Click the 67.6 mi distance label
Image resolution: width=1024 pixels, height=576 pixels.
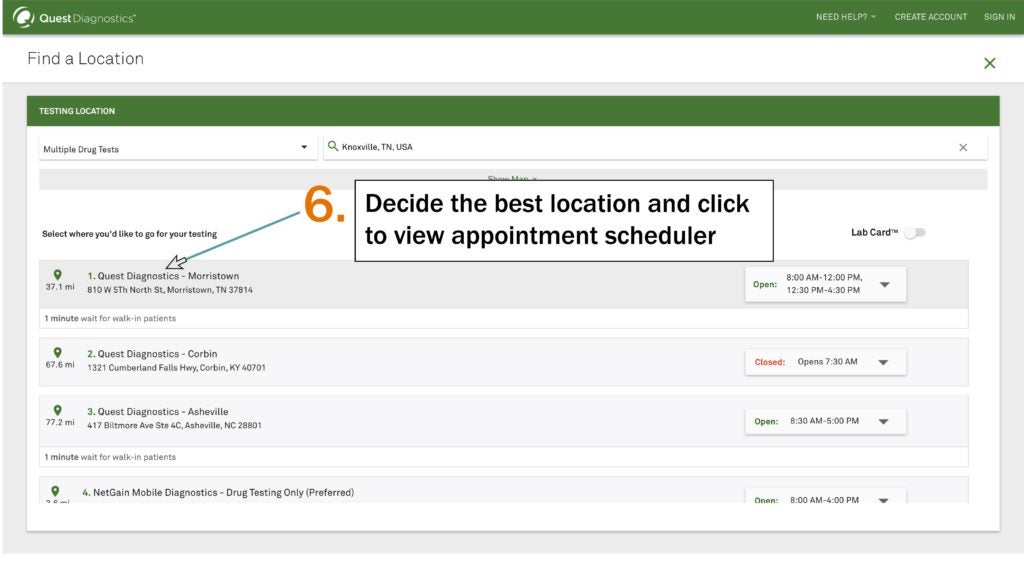(x=60, y=364)
